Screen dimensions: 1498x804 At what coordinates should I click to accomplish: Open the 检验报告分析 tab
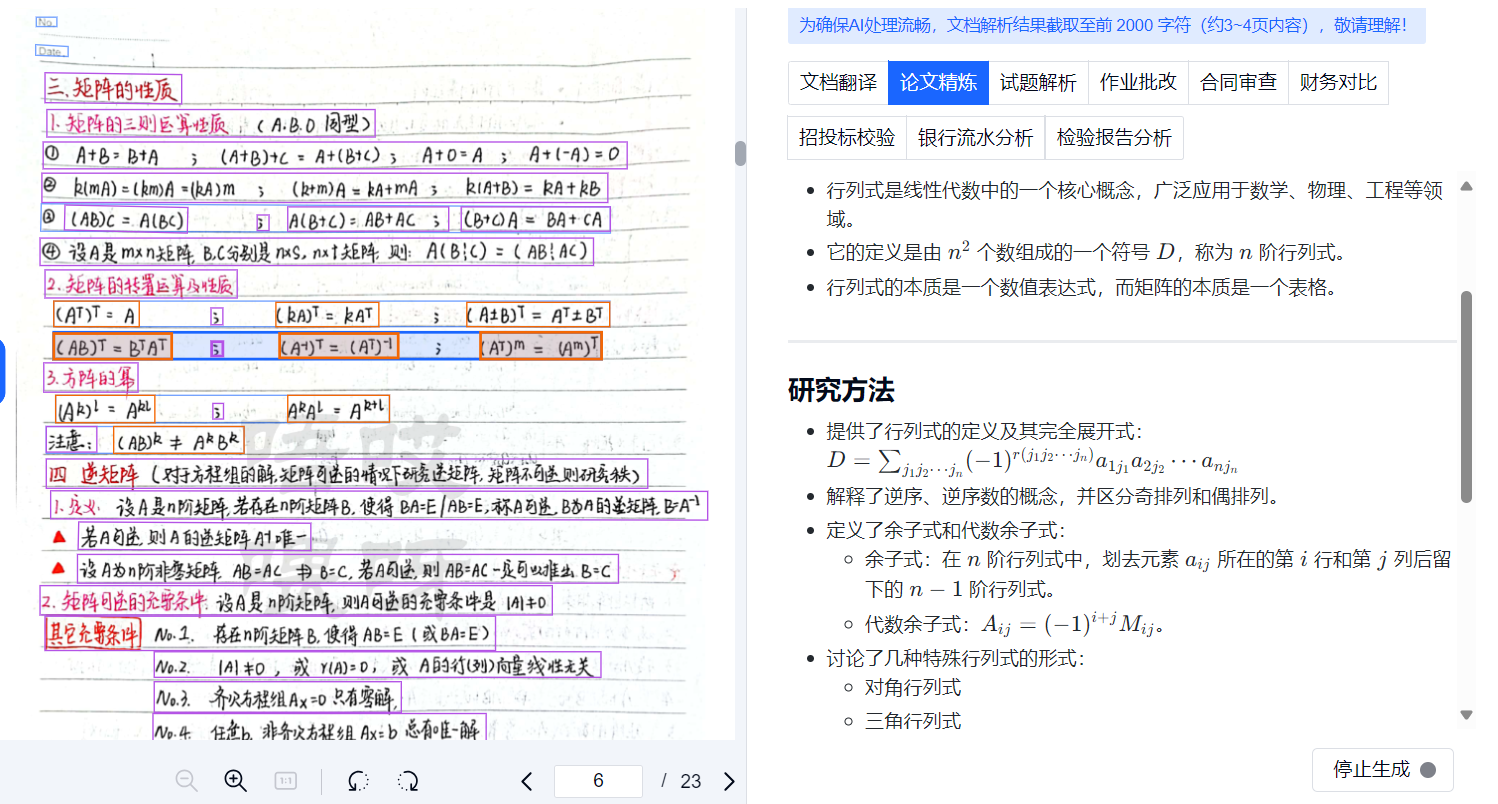1114,138
